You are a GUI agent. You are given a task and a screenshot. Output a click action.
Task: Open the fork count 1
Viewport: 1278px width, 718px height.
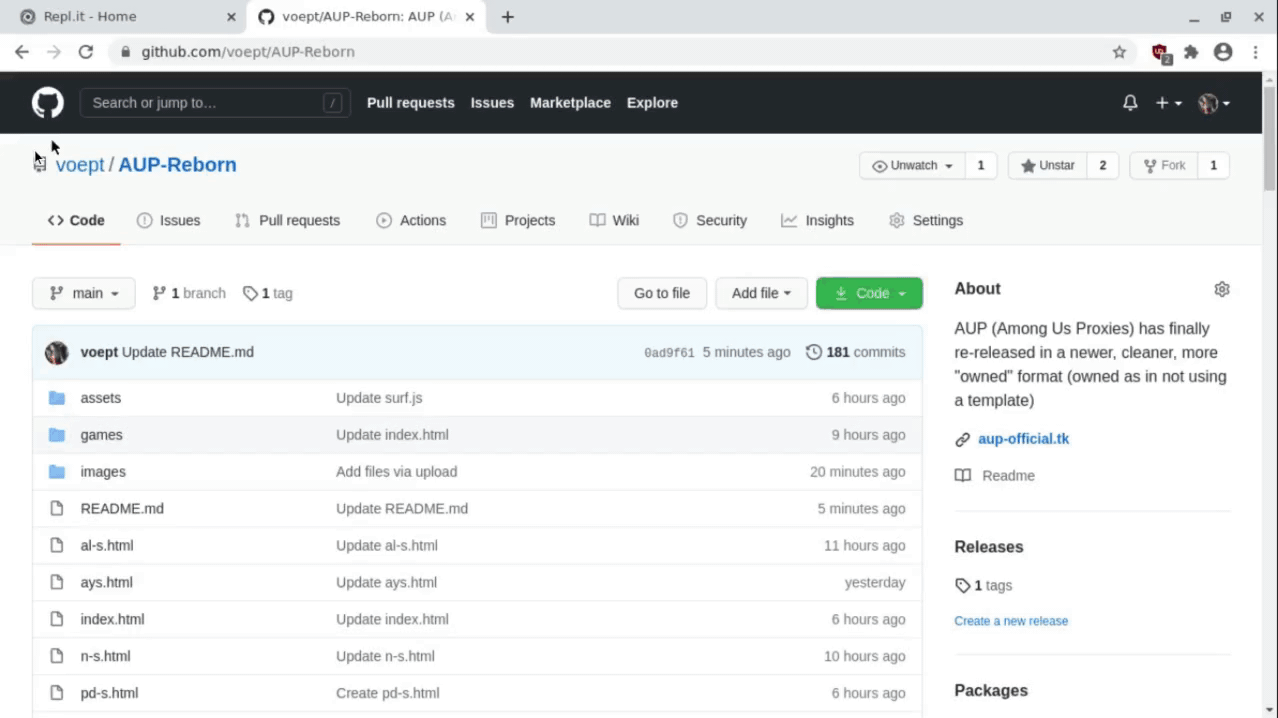pos(1214,166)
